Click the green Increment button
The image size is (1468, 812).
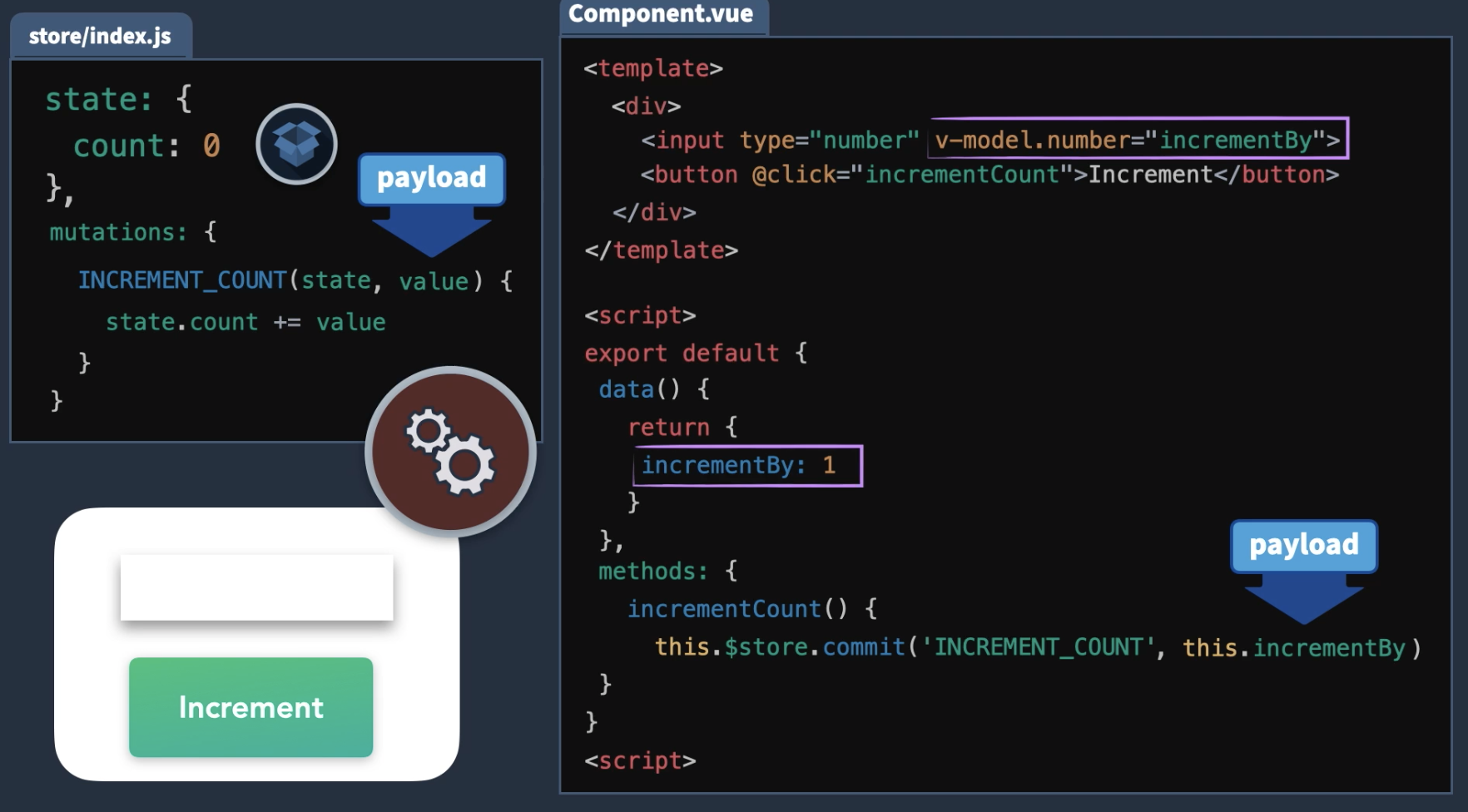click(x=250, y=707)
